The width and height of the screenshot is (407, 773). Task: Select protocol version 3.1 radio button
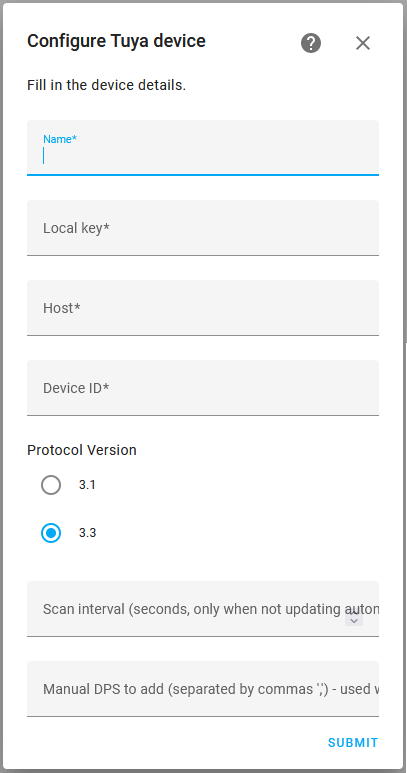pyautogui.click(x=51, y=485)
